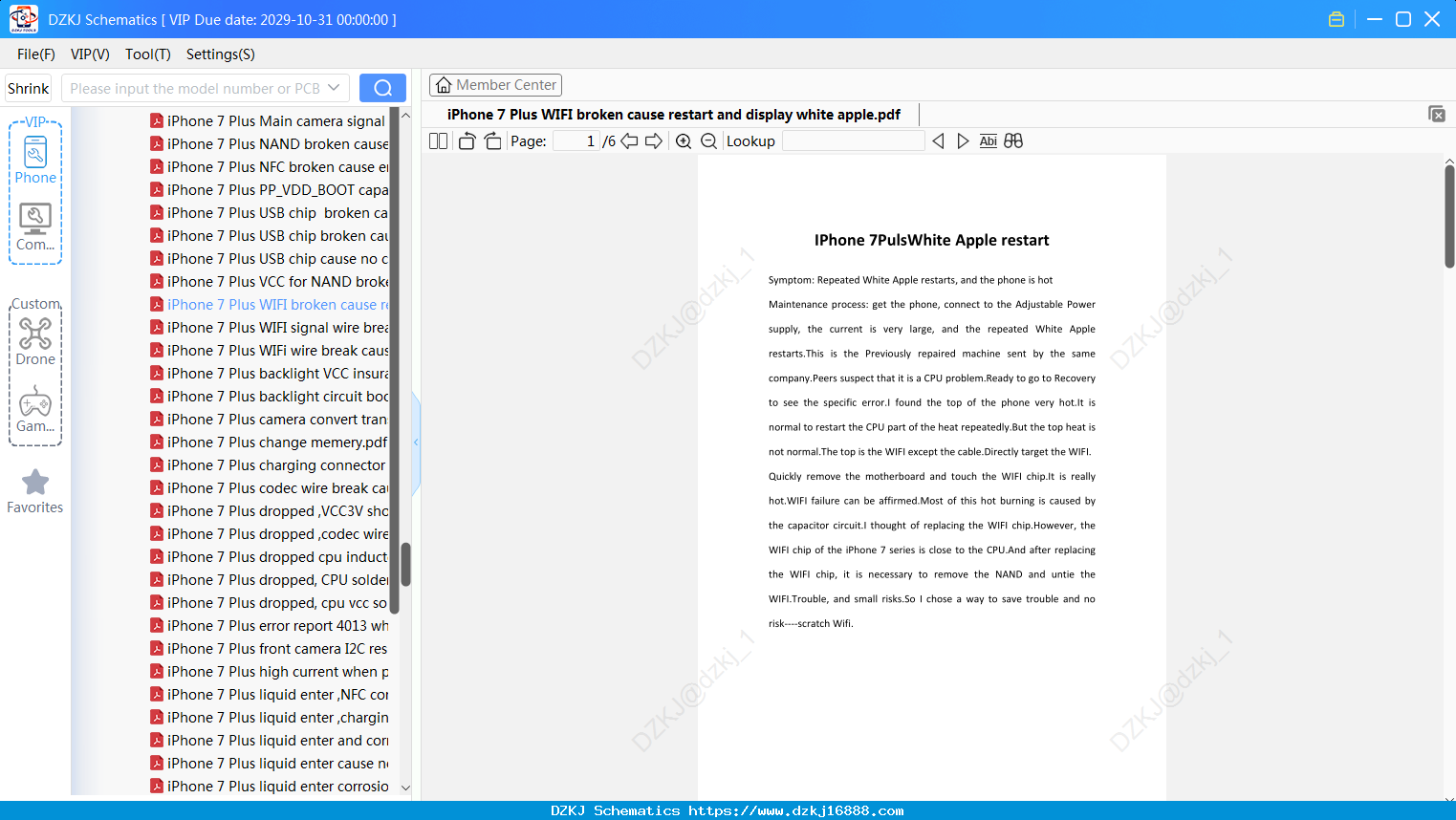Viewport: 1456px width, 820px height.
Task: Open iPhone 7 Plus codec wire break file
Action: (270, 488)
